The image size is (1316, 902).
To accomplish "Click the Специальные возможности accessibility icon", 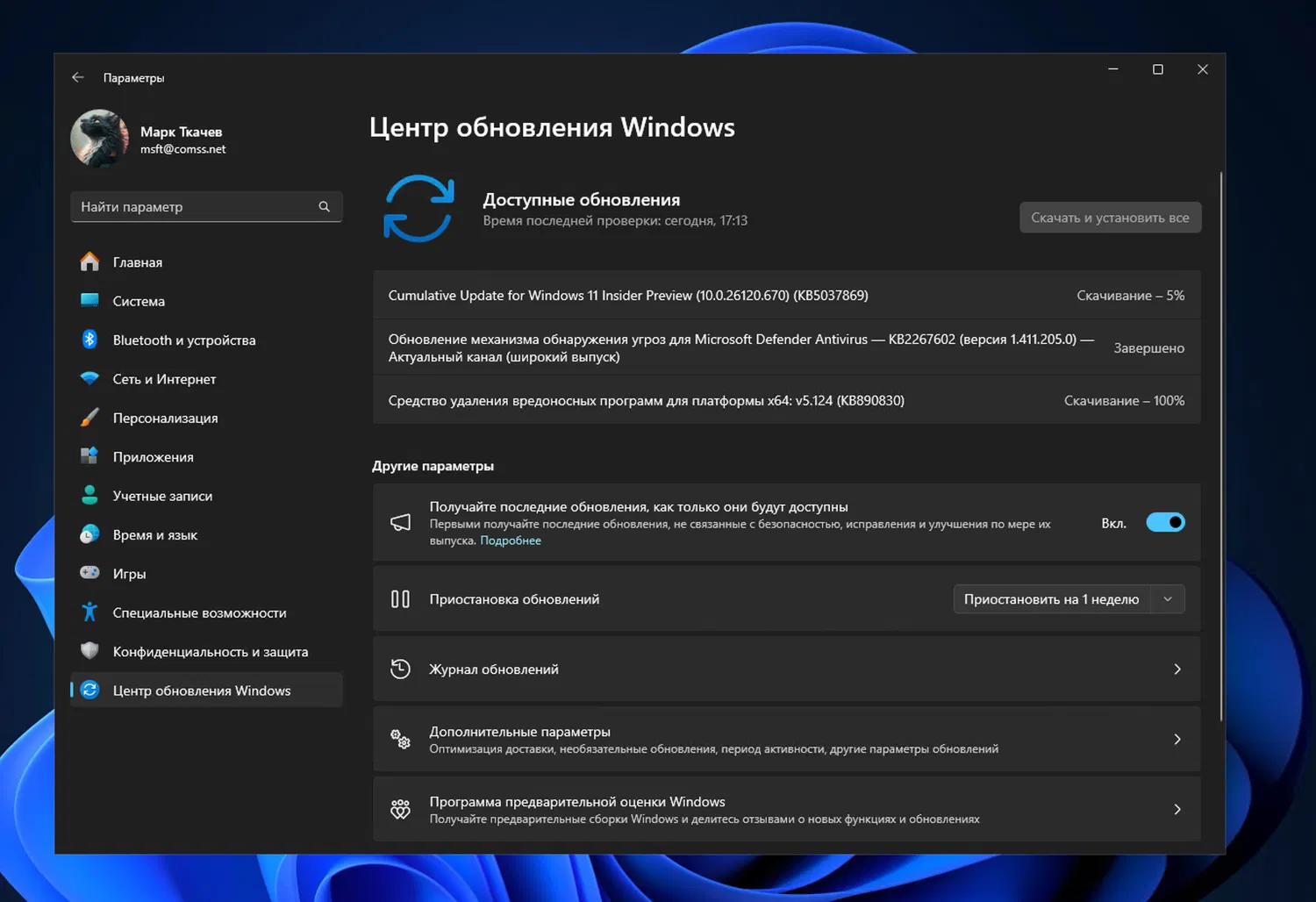I will click(x=89, y=612).
